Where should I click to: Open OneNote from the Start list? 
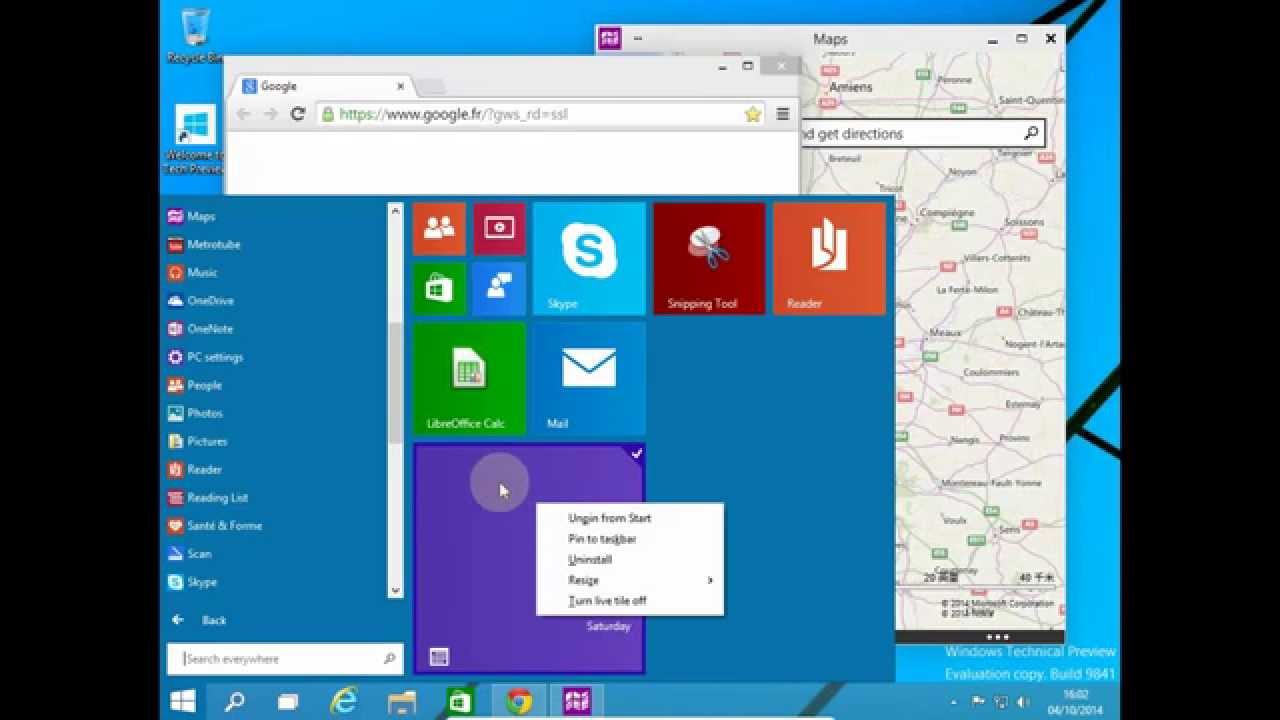(x=201, y=328)
